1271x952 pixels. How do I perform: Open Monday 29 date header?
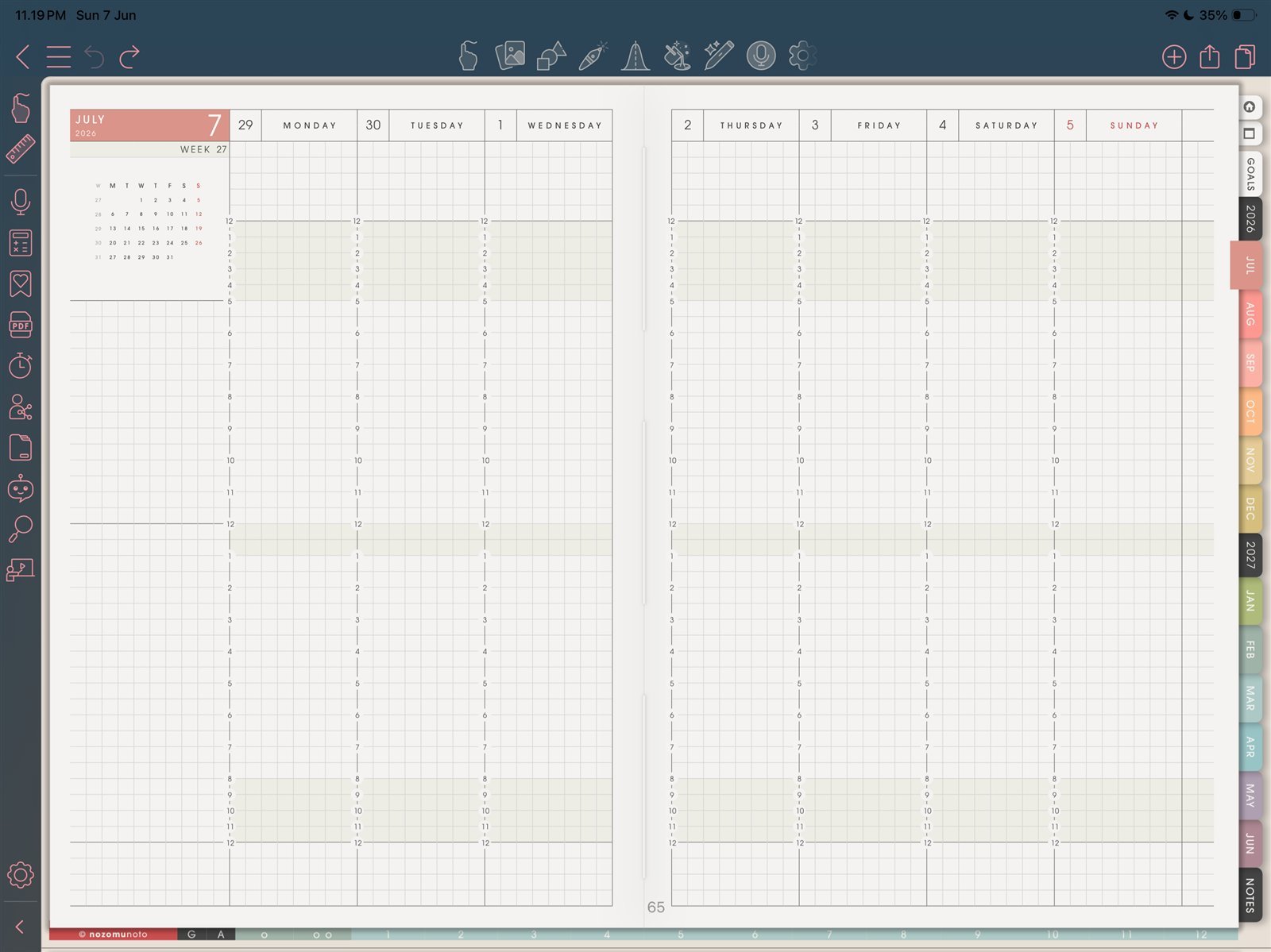click(293, 125)
